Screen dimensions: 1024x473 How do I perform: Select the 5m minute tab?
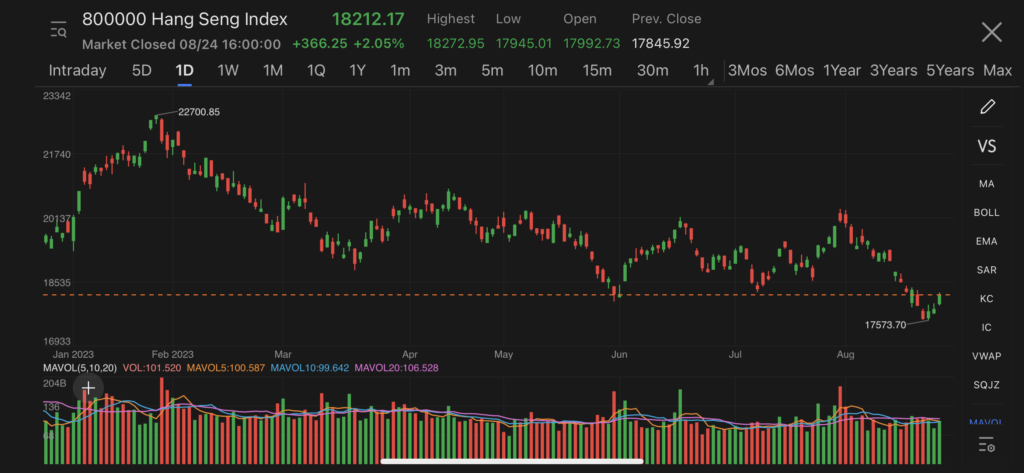pyautogui.click(x=492, y=71)
